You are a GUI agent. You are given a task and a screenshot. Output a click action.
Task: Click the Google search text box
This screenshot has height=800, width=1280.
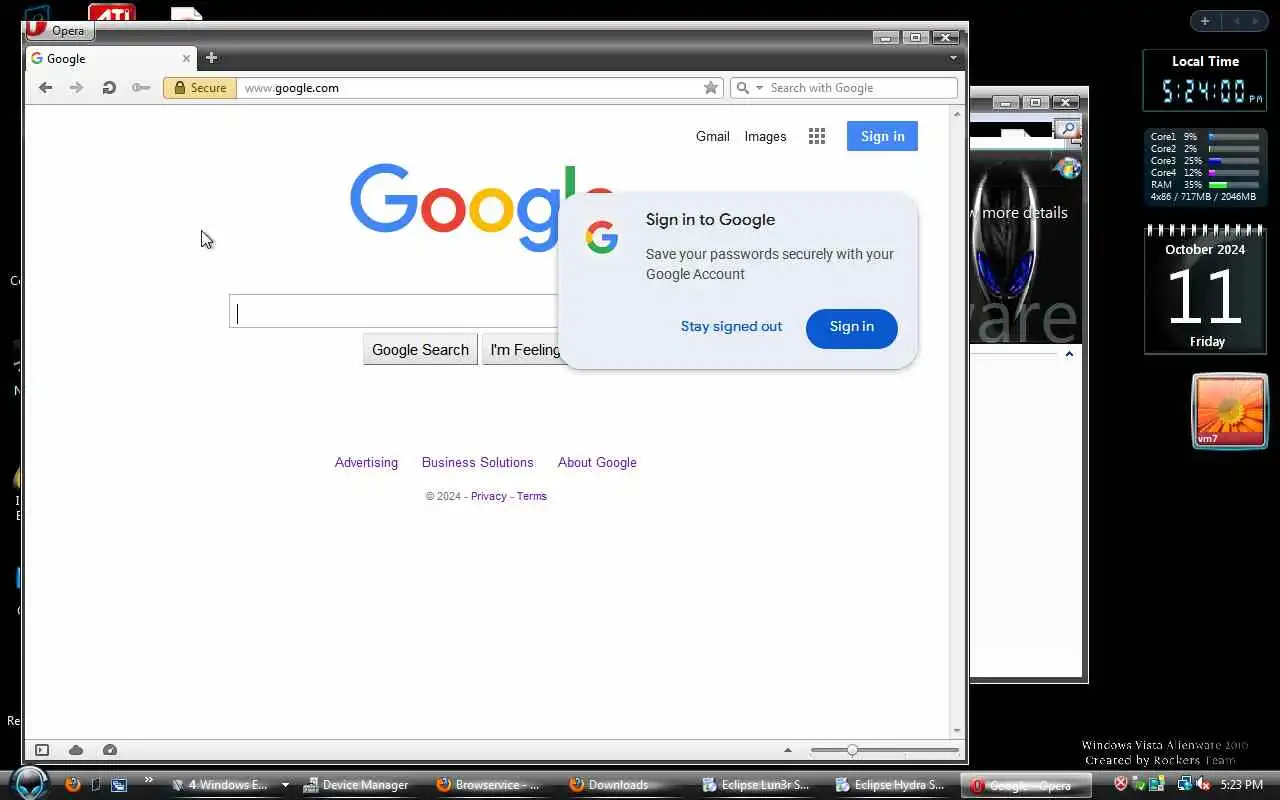point(394,312)
